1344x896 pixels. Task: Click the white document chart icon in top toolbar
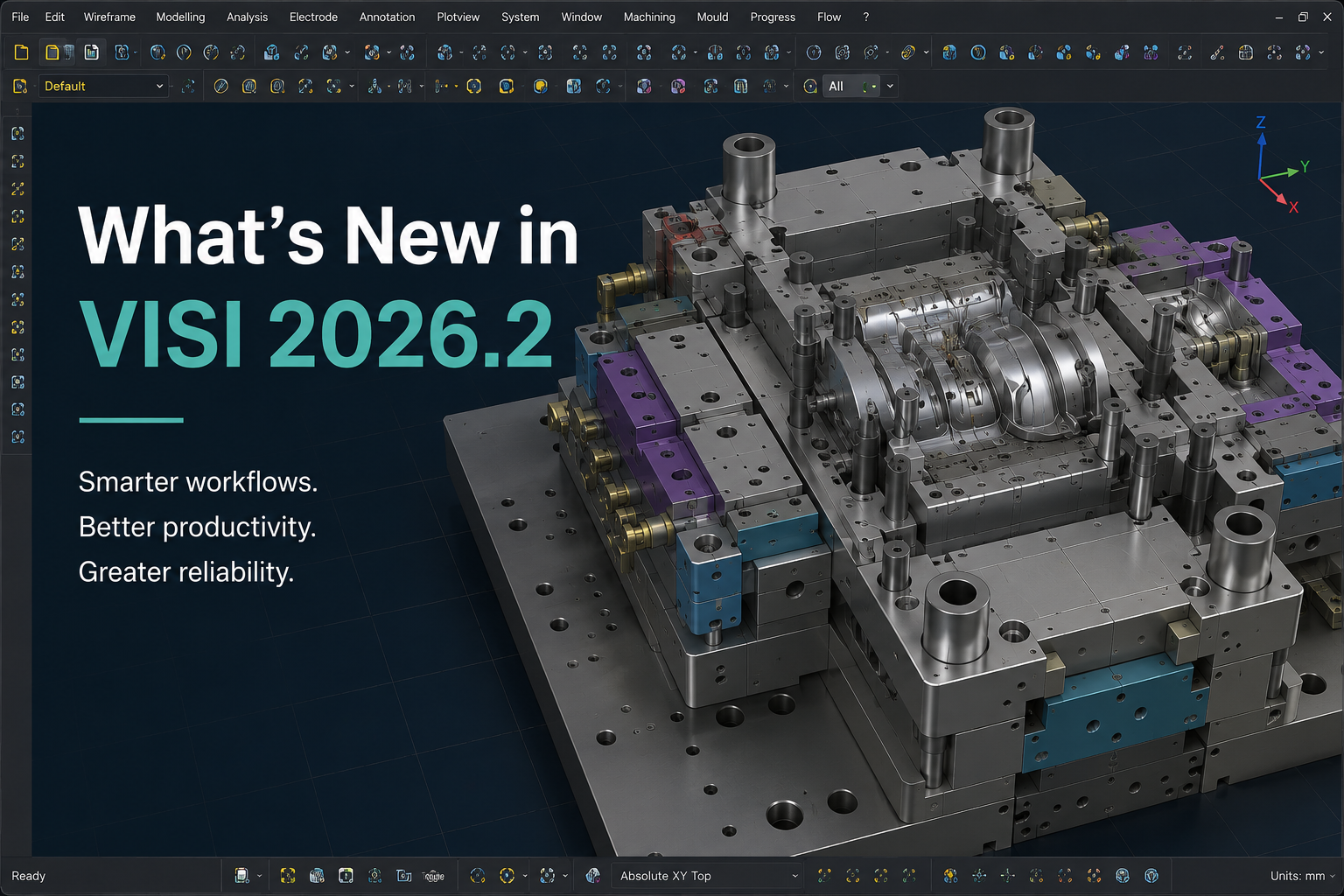pyautogui.click(x=91, y=52)
